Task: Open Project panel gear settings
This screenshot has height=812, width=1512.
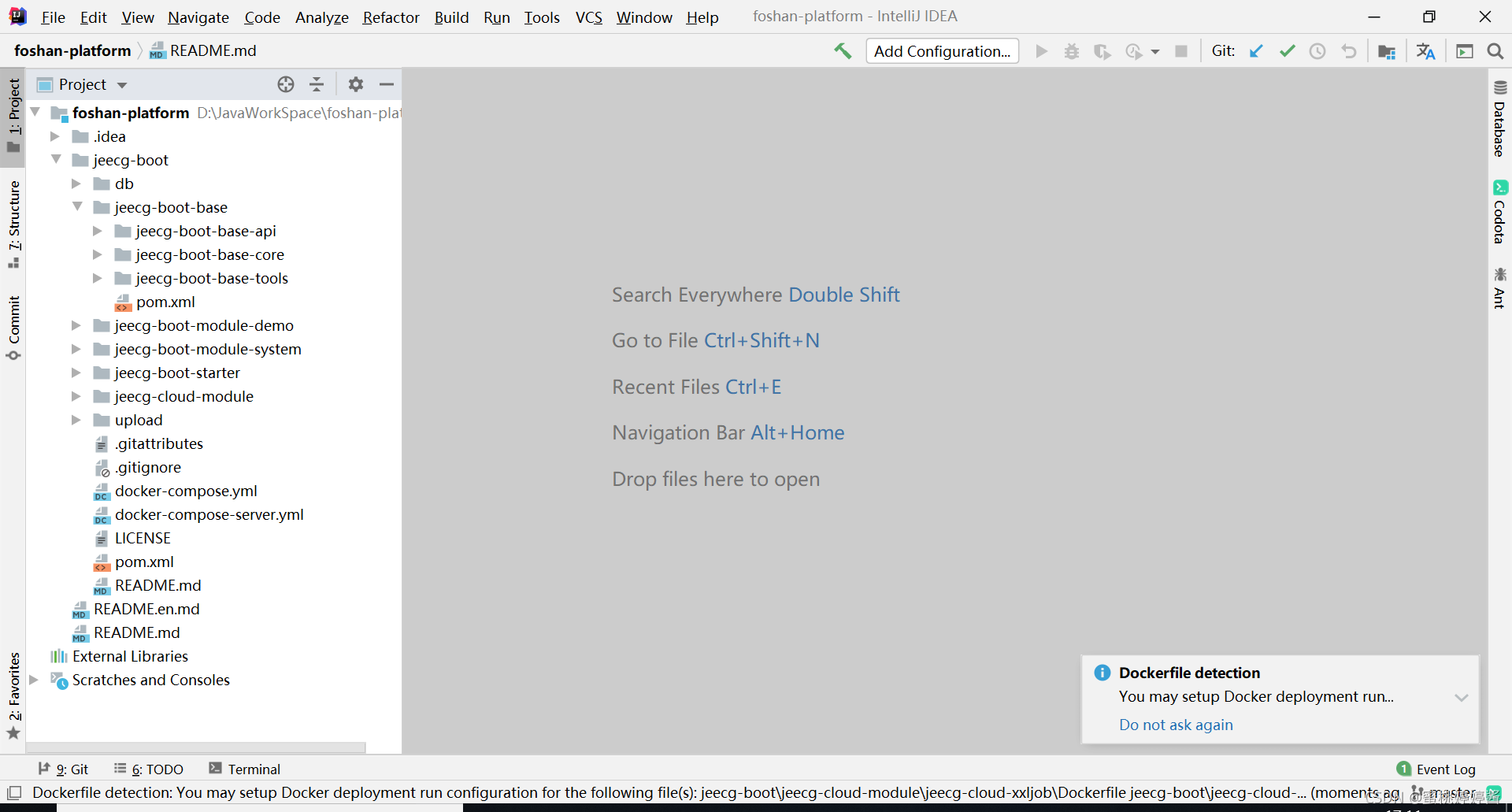Action: tap(356, 84)
